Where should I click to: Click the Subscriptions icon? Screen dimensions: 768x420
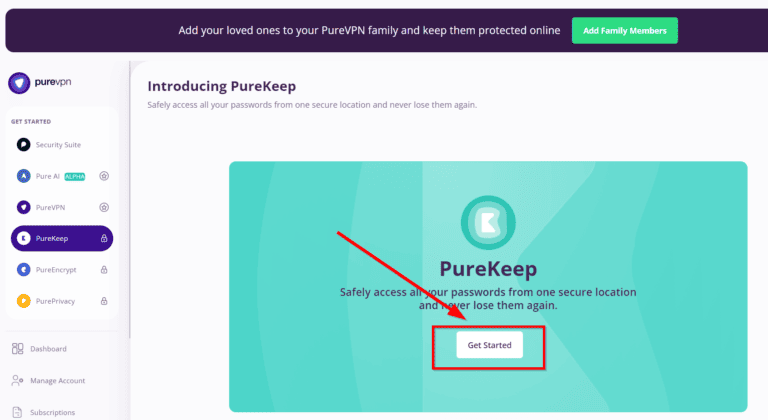point(18,411)
